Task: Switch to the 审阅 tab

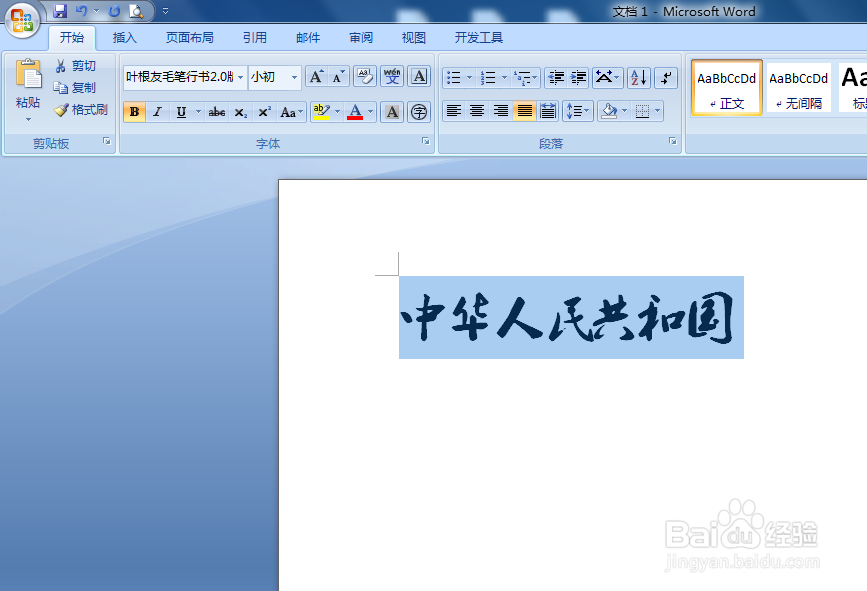Action: coord(361,38)
